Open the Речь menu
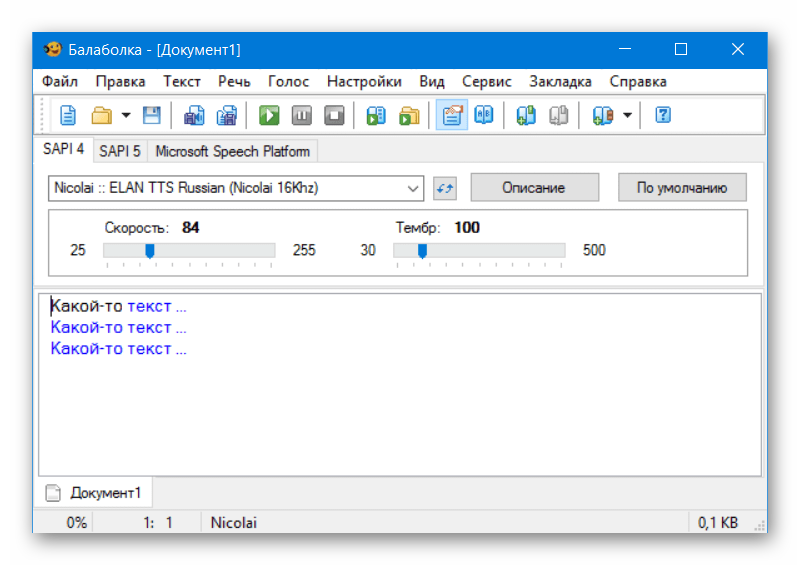Viewport: 800px width, 565px height. click(234, 82)
